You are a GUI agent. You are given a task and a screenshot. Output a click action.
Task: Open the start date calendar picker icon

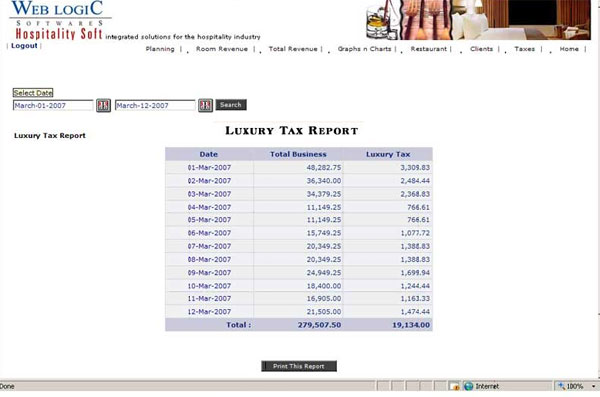[103, 105]
